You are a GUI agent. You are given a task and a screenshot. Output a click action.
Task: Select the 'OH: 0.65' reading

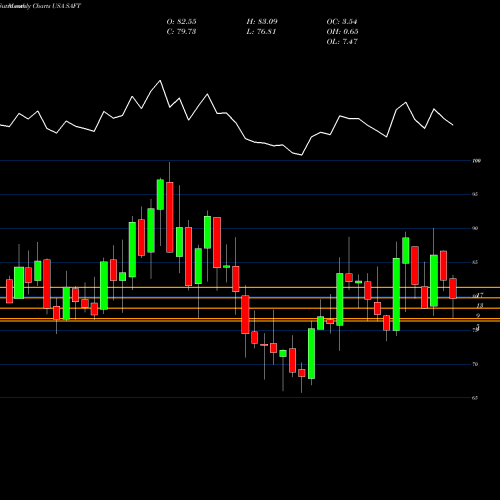tap(342, 32)
